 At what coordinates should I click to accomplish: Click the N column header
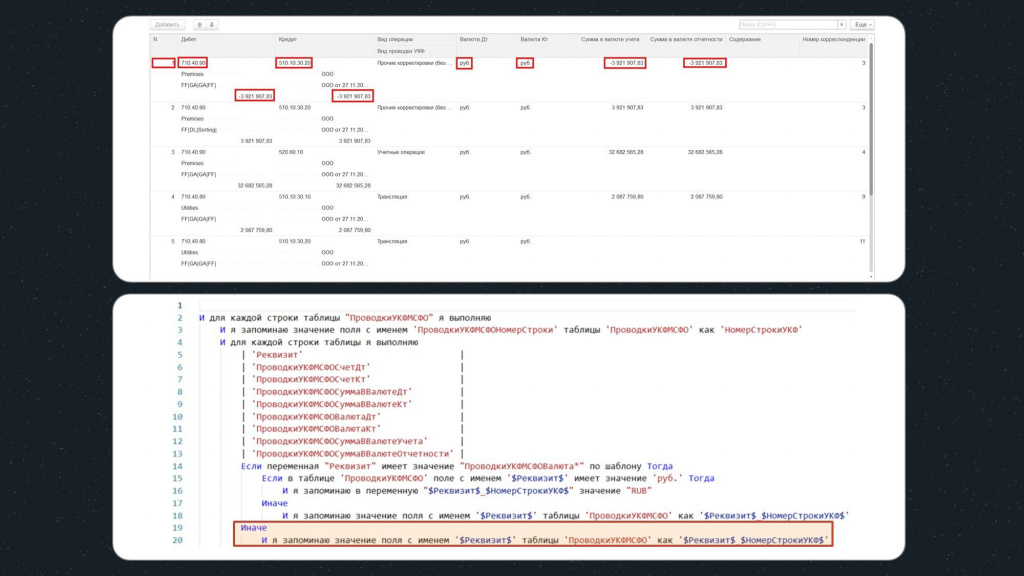pyautogui.click(x=155, y=39)
